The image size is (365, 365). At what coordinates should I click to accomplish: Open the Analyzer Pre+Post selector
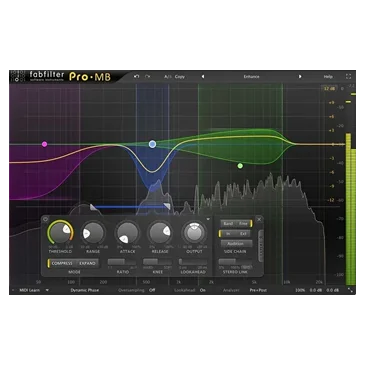[x=258, y=290]
